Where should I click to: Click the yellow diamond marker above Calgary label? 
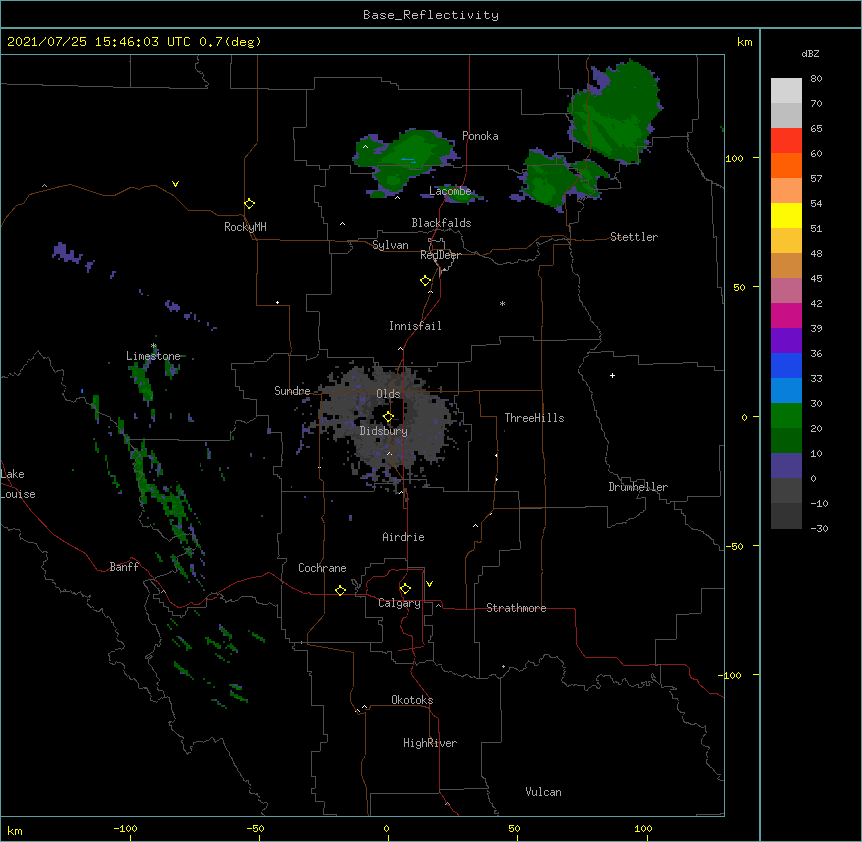[405, 589]
